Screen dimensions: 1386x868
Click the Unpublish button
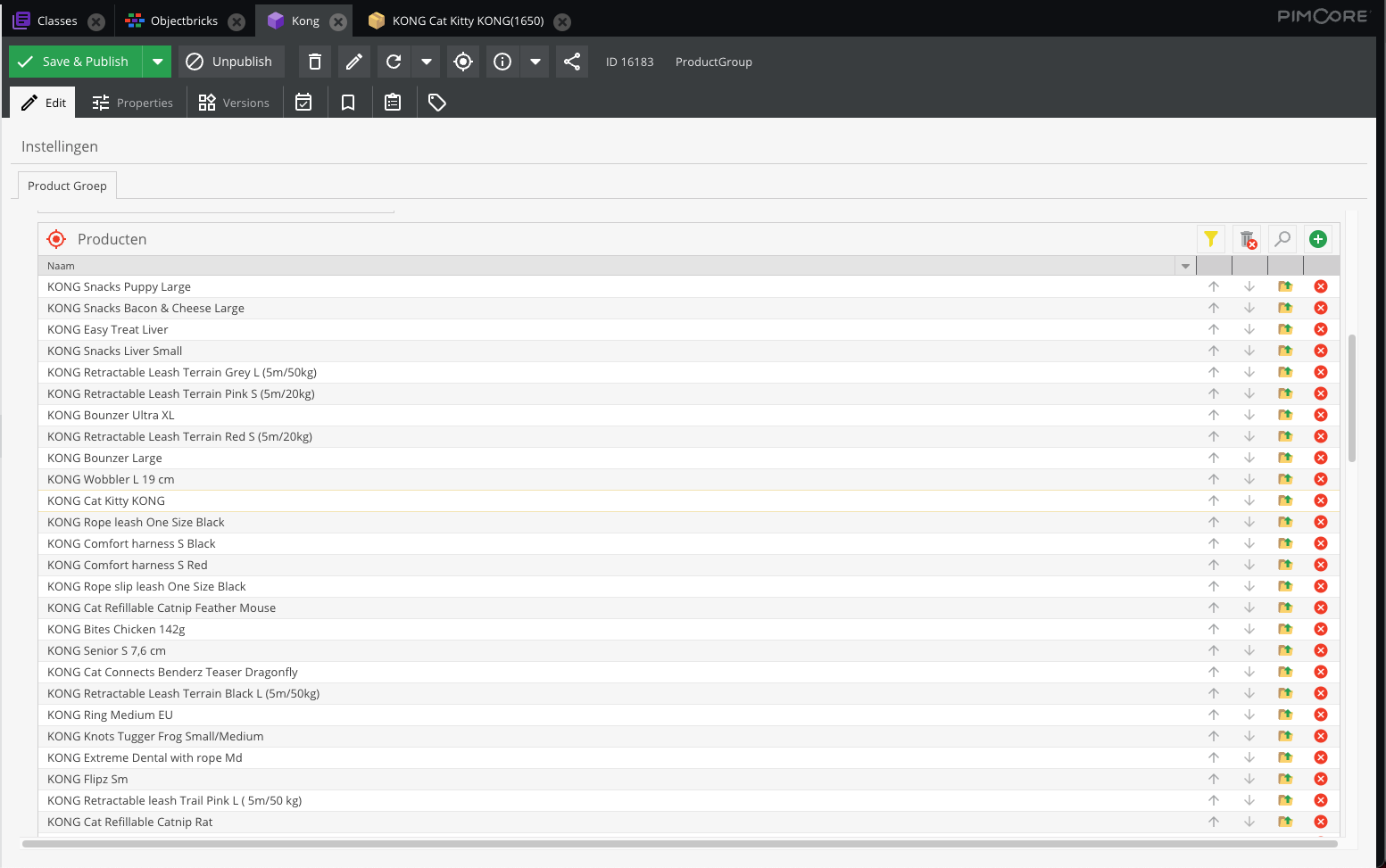coord(231,62)
